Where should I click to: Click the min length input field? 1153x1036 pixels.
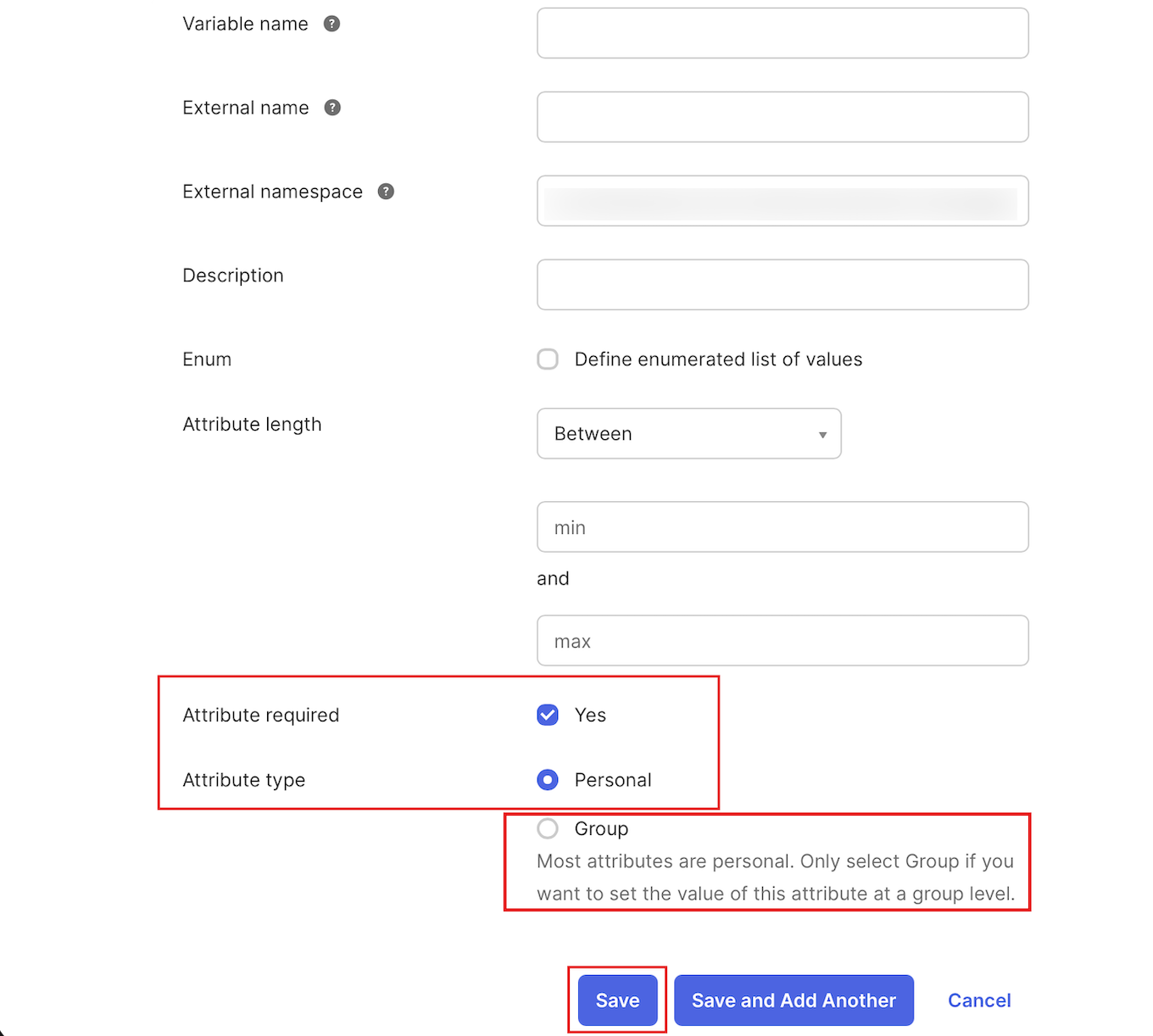783,527
